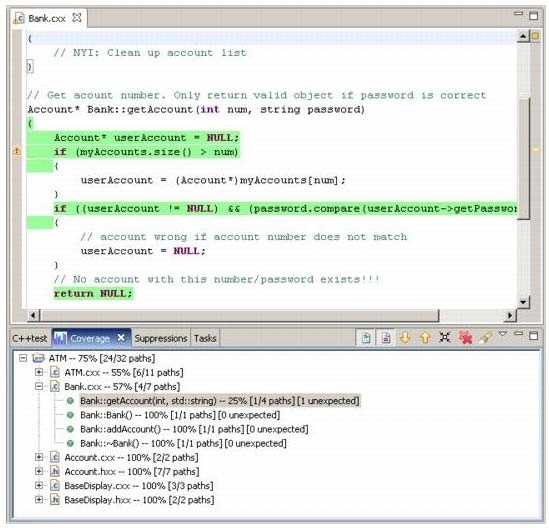Screen dimensions: 549x528
Task: Click the yellow down arrow toolbar icon
Action: pos(405,338)
